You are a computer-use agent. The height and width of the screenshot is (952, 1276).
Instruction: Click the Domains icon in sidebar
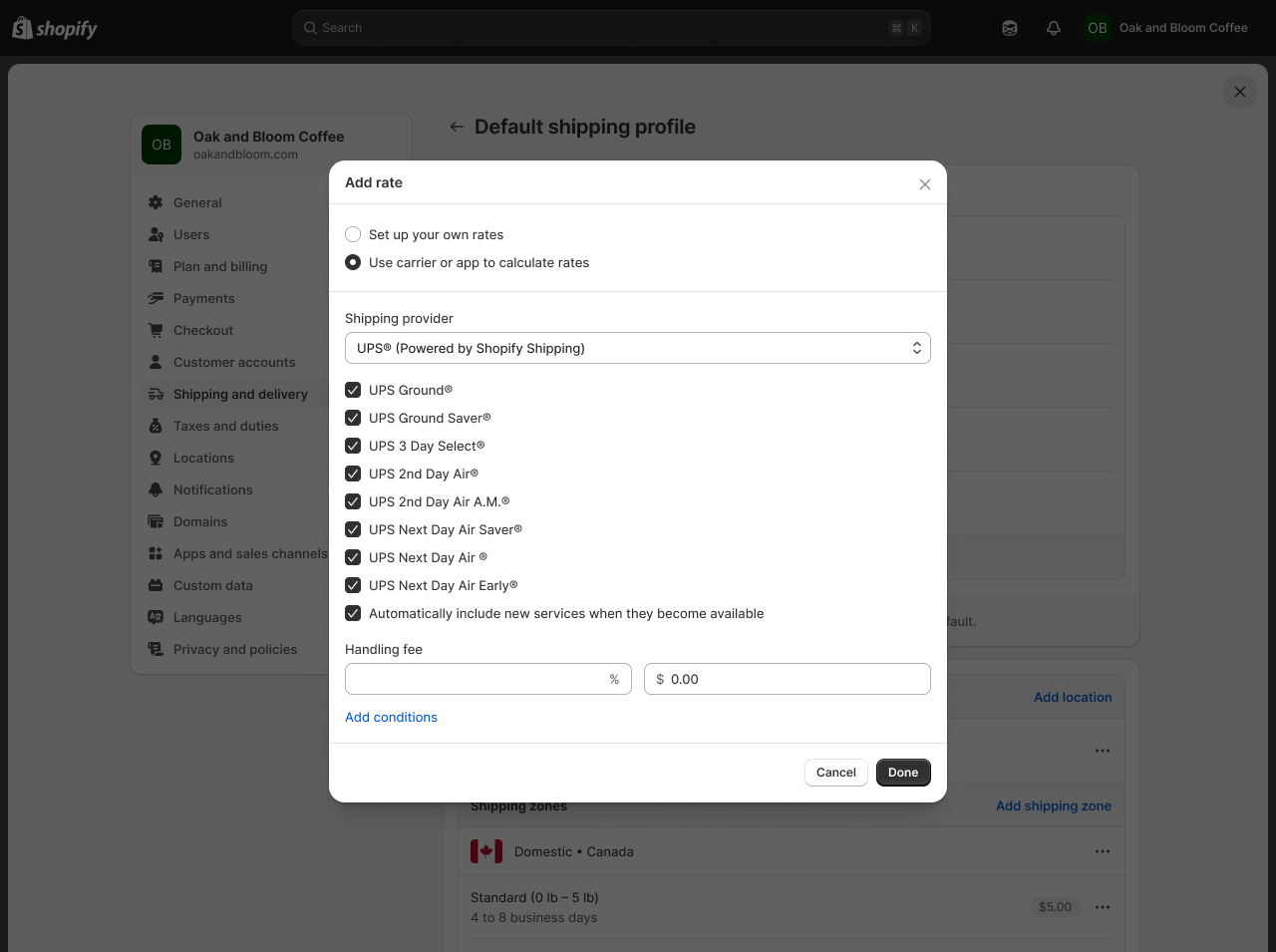pos(156,521)
